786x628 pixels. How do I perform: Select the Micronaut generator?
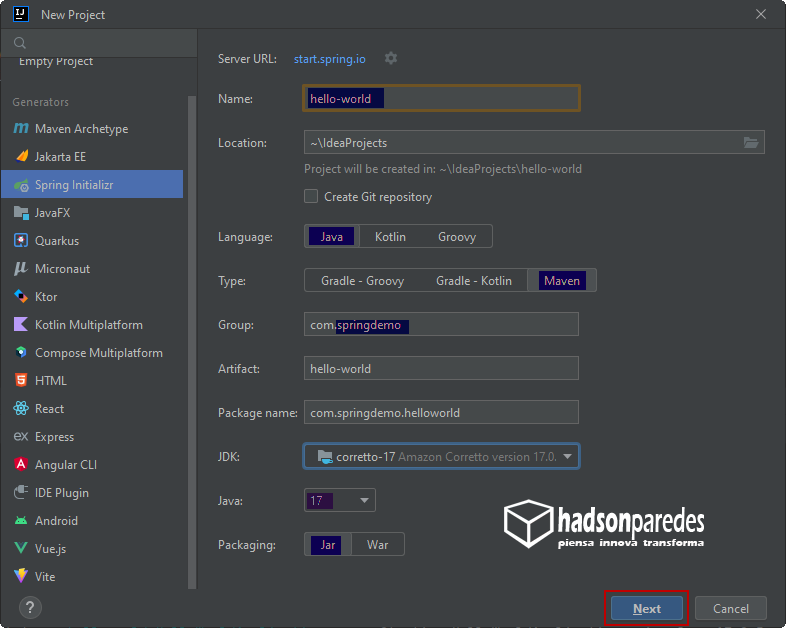pos(92,269)
